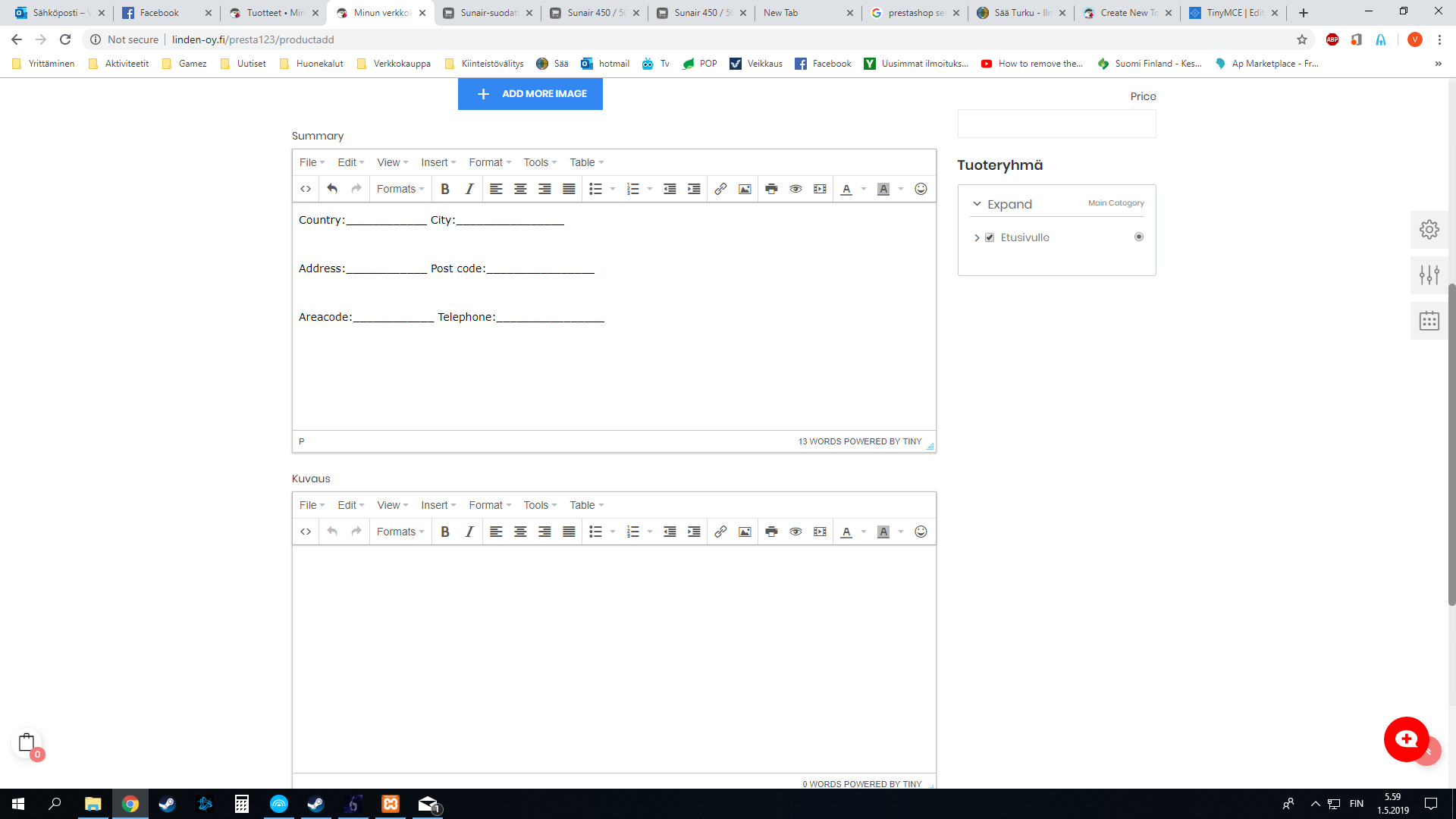
Task: Expand the Etusivulle category tree arrow
Action: pos(977,237)
